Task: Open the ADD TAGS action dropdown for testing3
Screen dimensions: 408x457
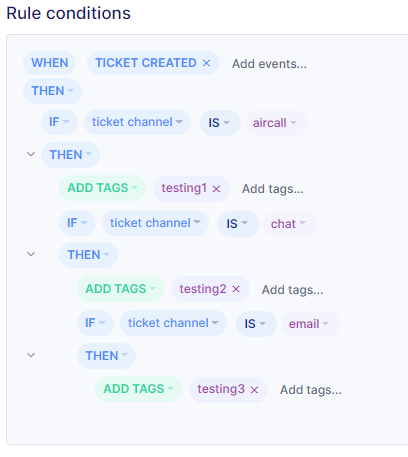Action: (x=138, y=389)
